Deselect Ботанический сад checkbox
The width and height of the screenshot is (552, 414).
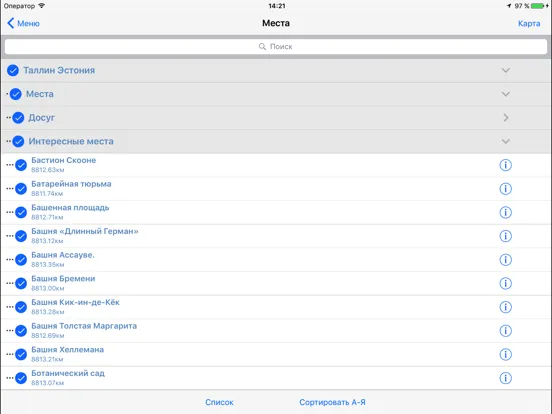[21, 378]
